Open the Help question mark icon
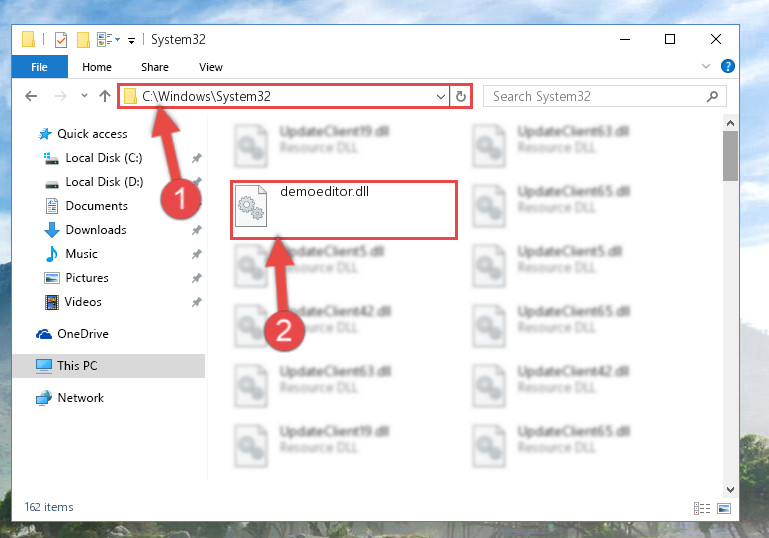 coord(727,66)
